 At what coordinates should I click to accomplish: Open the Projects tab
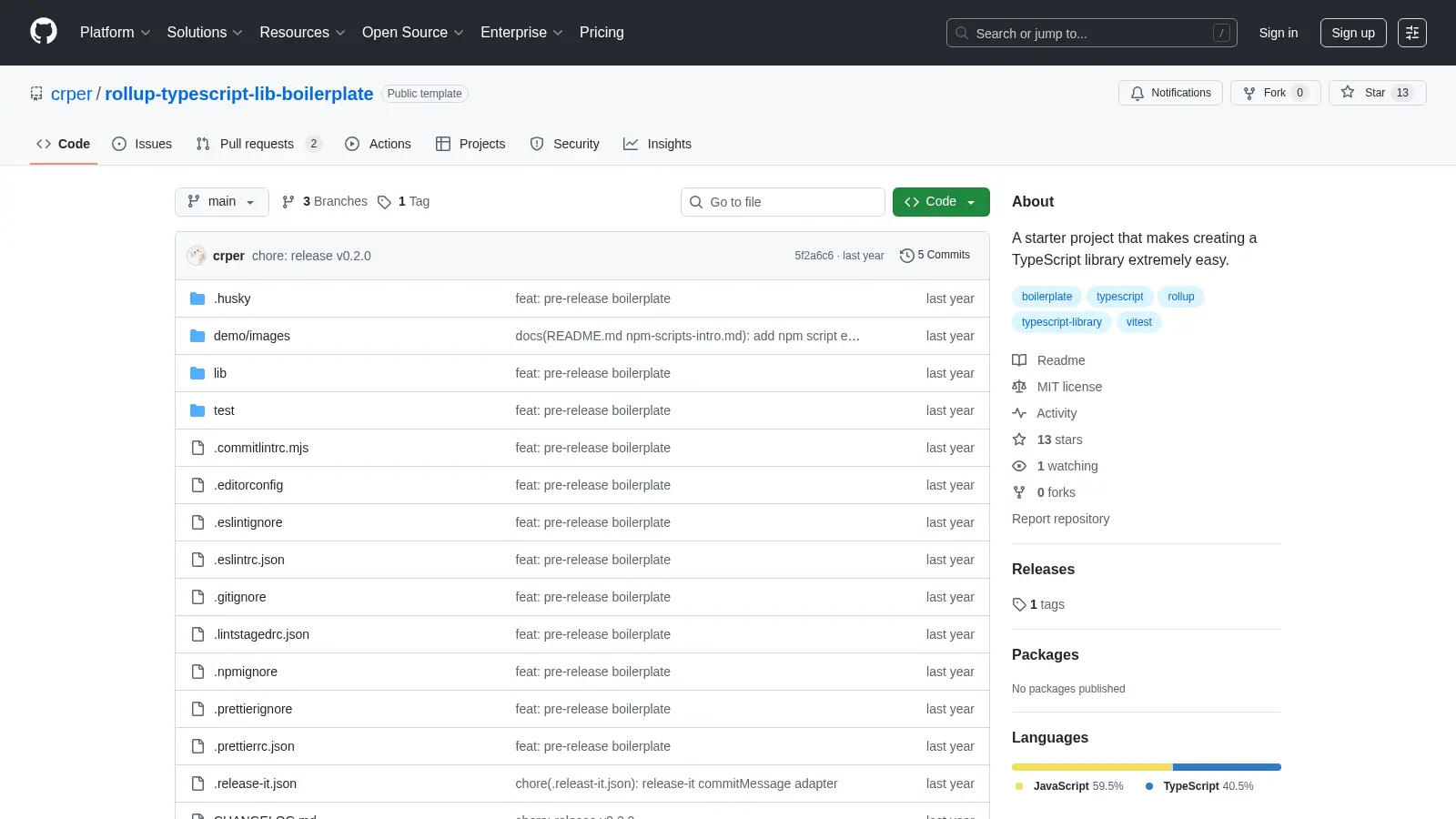coord(470,144)
